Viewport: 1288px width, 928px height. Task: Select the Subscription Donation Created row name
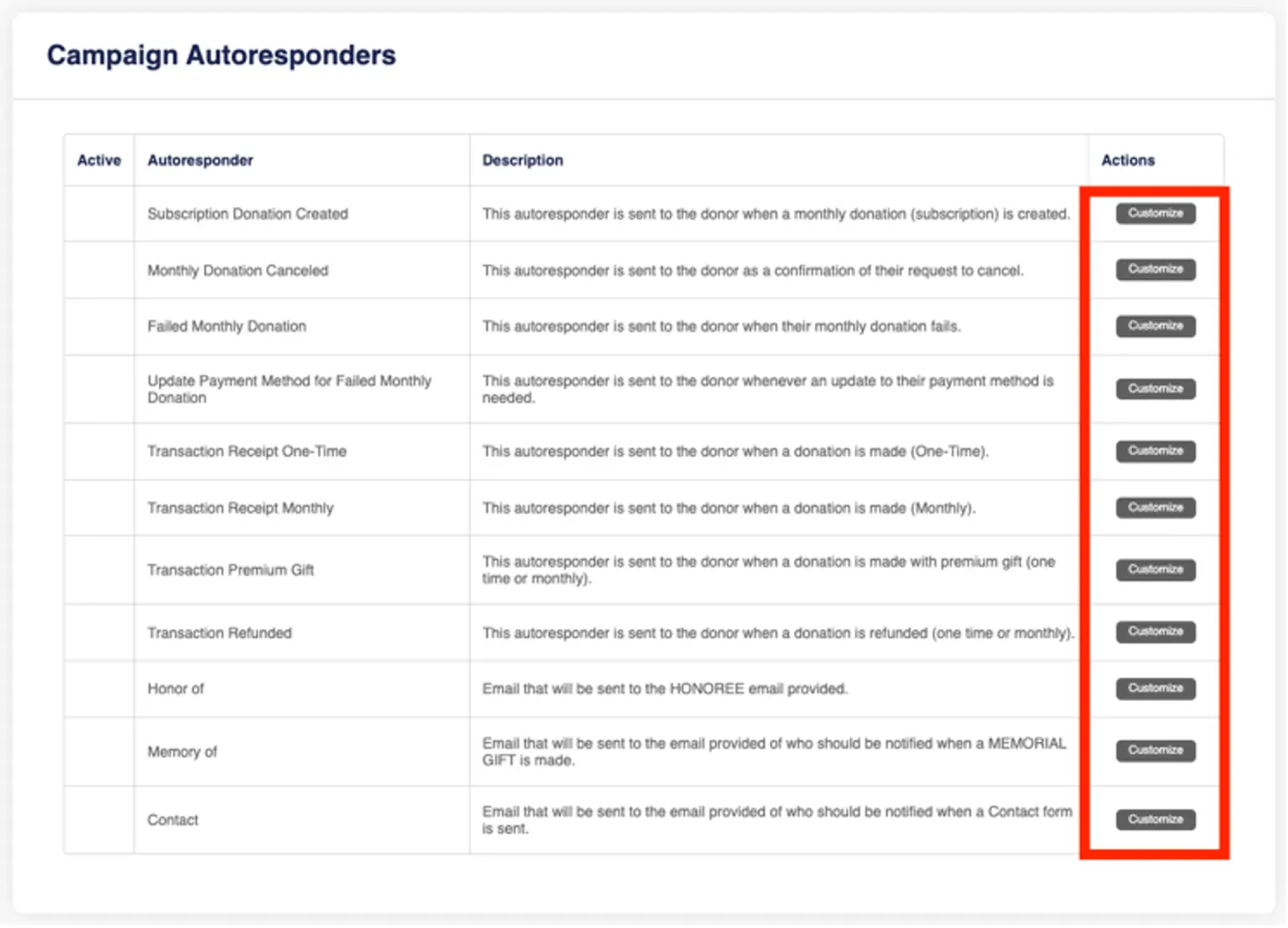point(247,214)
